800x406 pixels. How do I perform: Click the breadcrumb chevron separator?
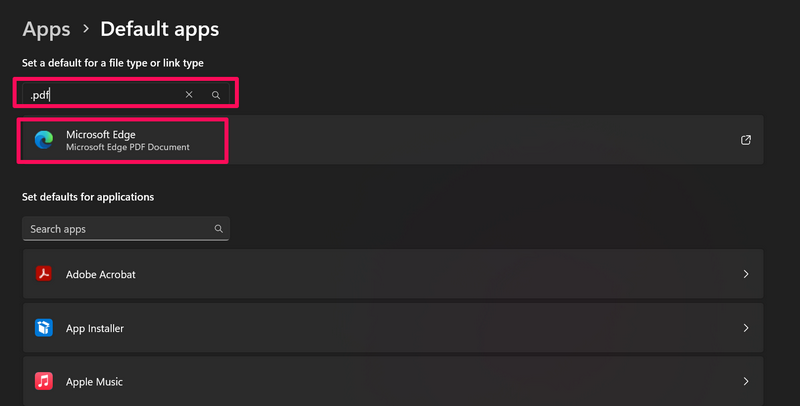pos(85,31)
